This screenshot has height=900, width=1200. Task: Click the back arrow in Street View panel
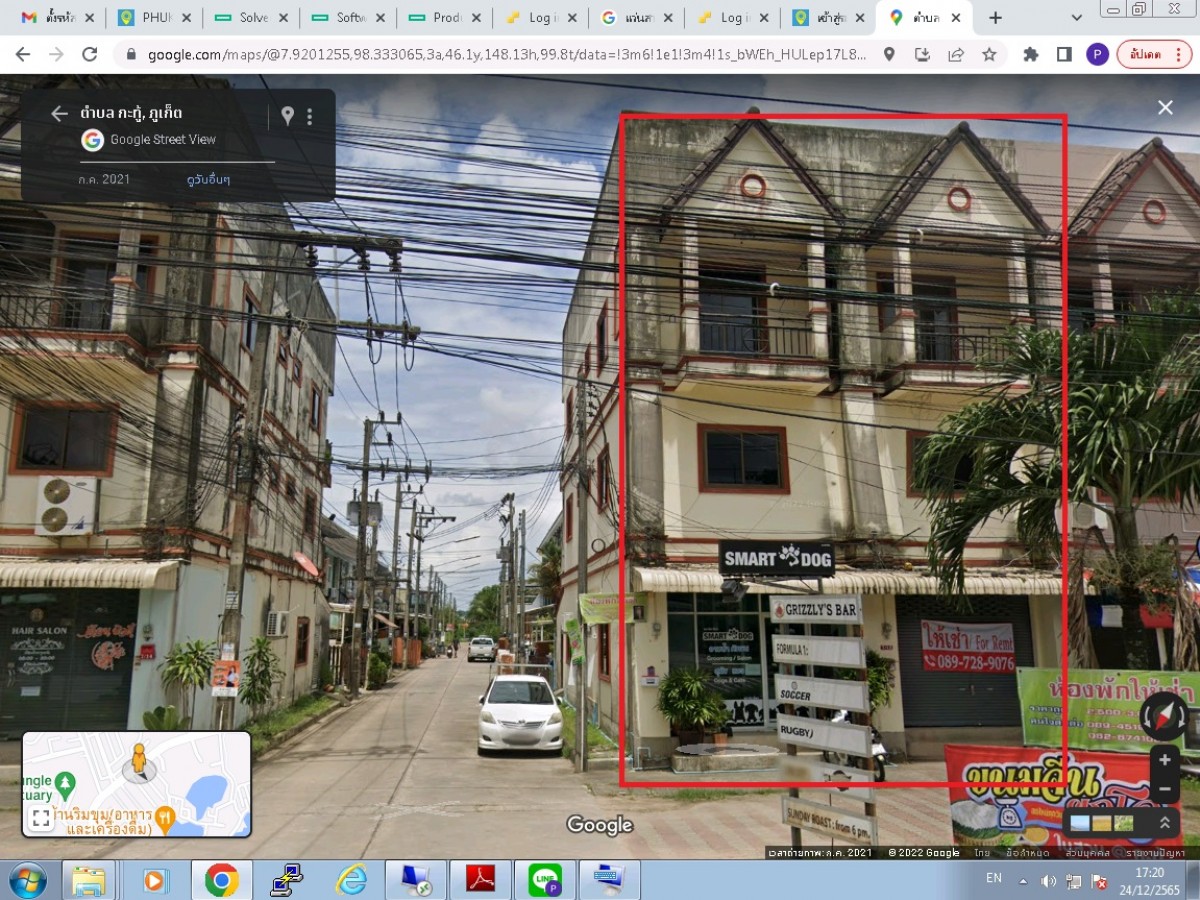[59, 114]
